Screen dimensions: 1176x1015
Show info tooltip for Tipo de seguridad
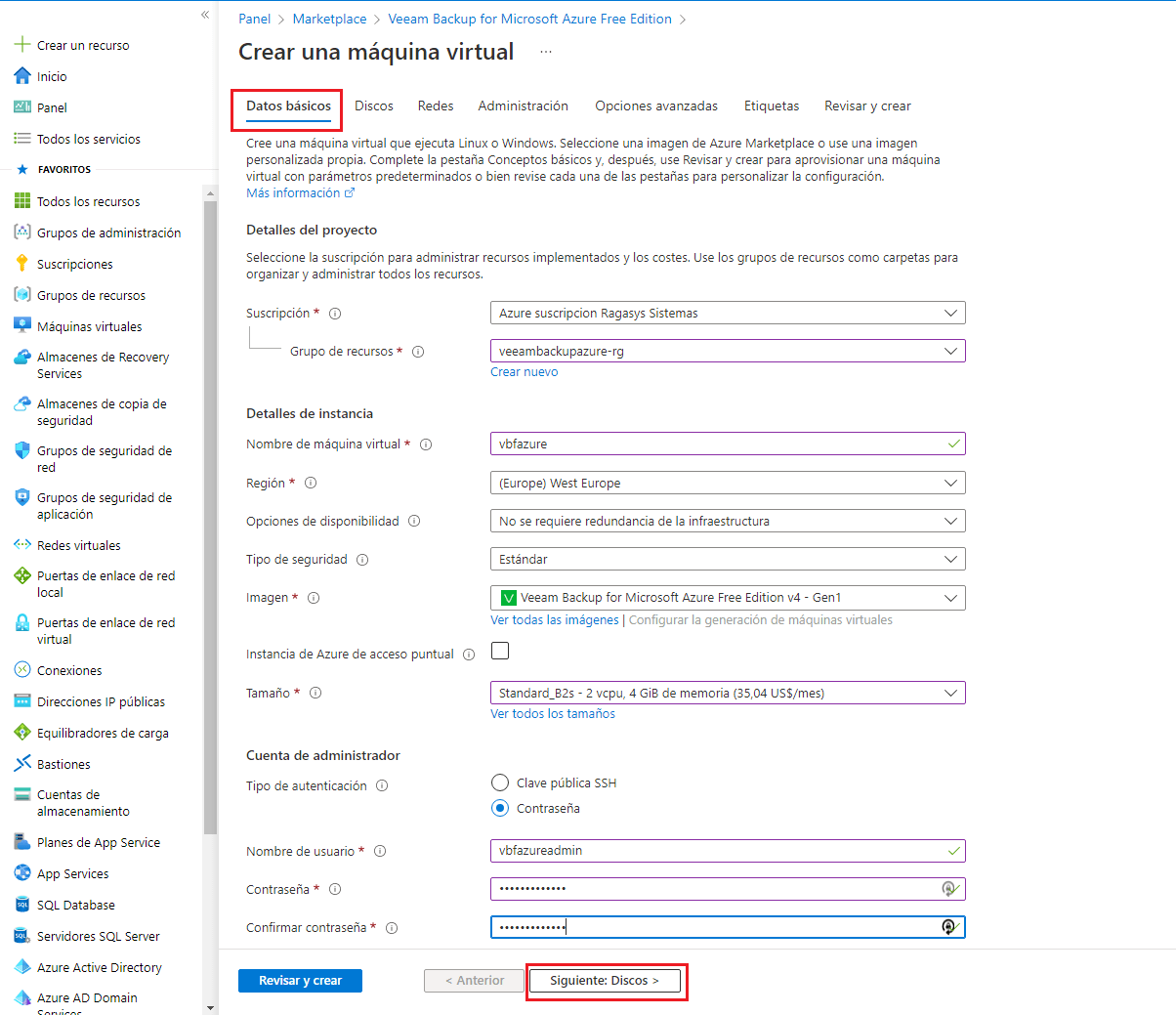point(362,560)
